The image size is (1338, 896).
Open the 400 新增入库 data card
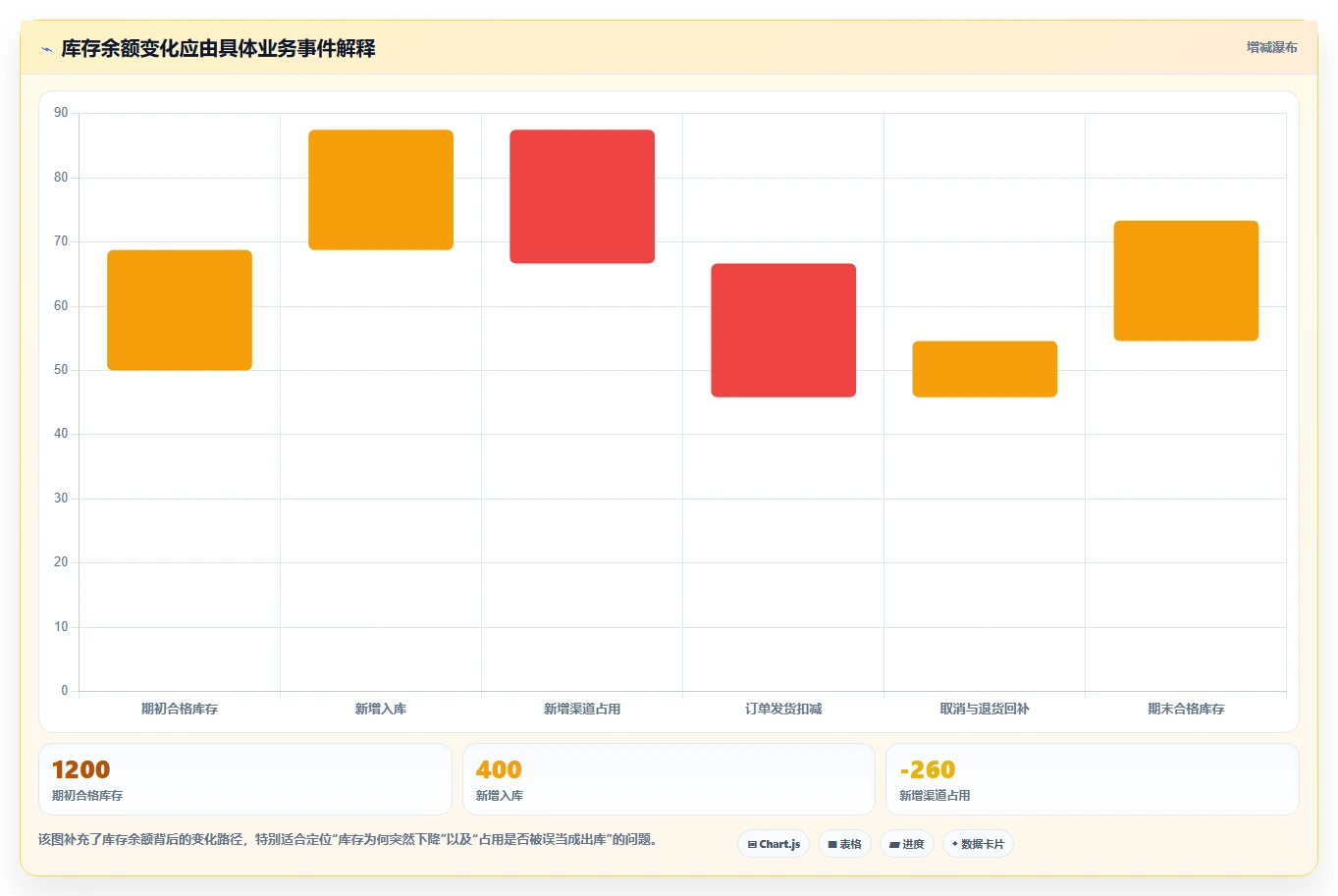(x=669, y=779)
